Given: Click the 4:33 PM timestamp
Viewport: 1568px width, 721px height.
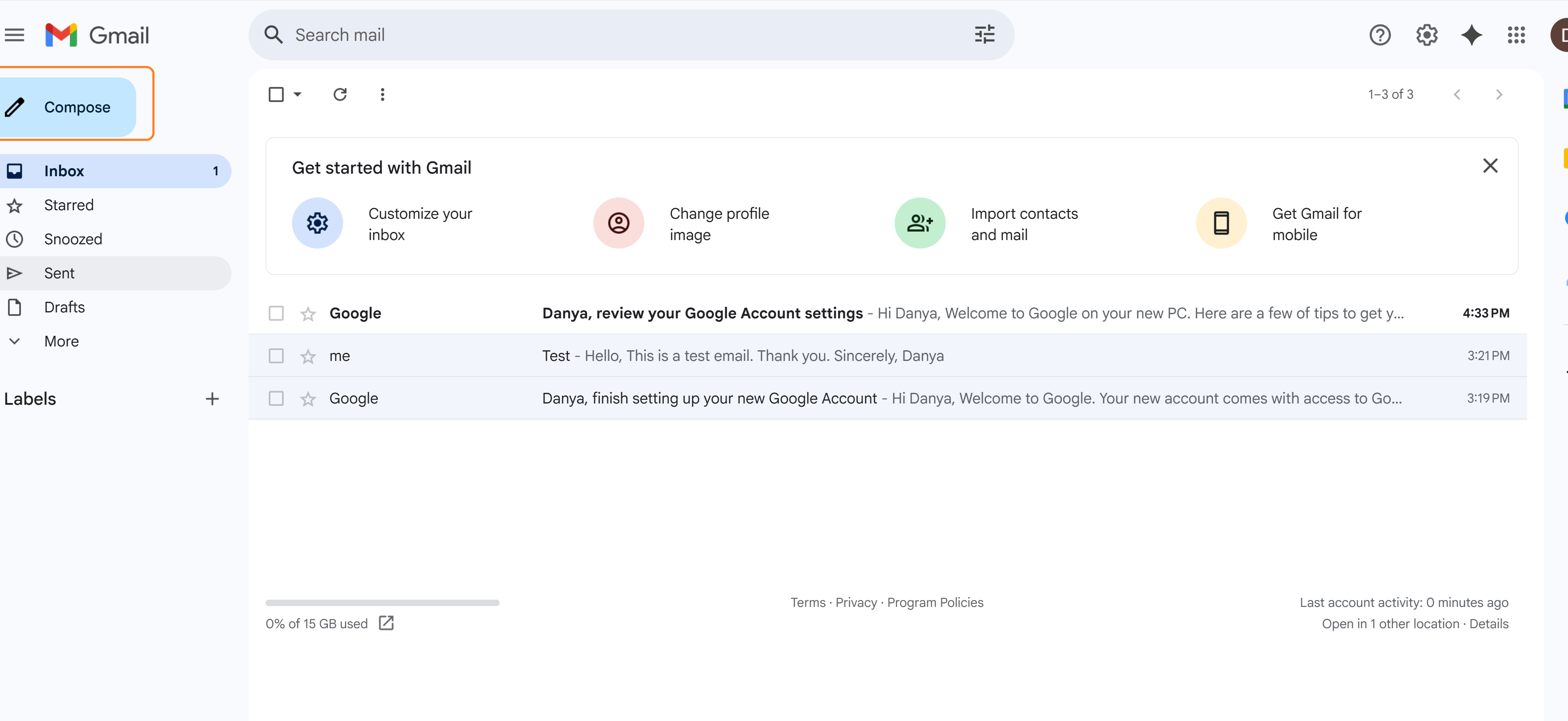Looking at the screenshot, I should pyautogui.click(x=1486, y=313).
